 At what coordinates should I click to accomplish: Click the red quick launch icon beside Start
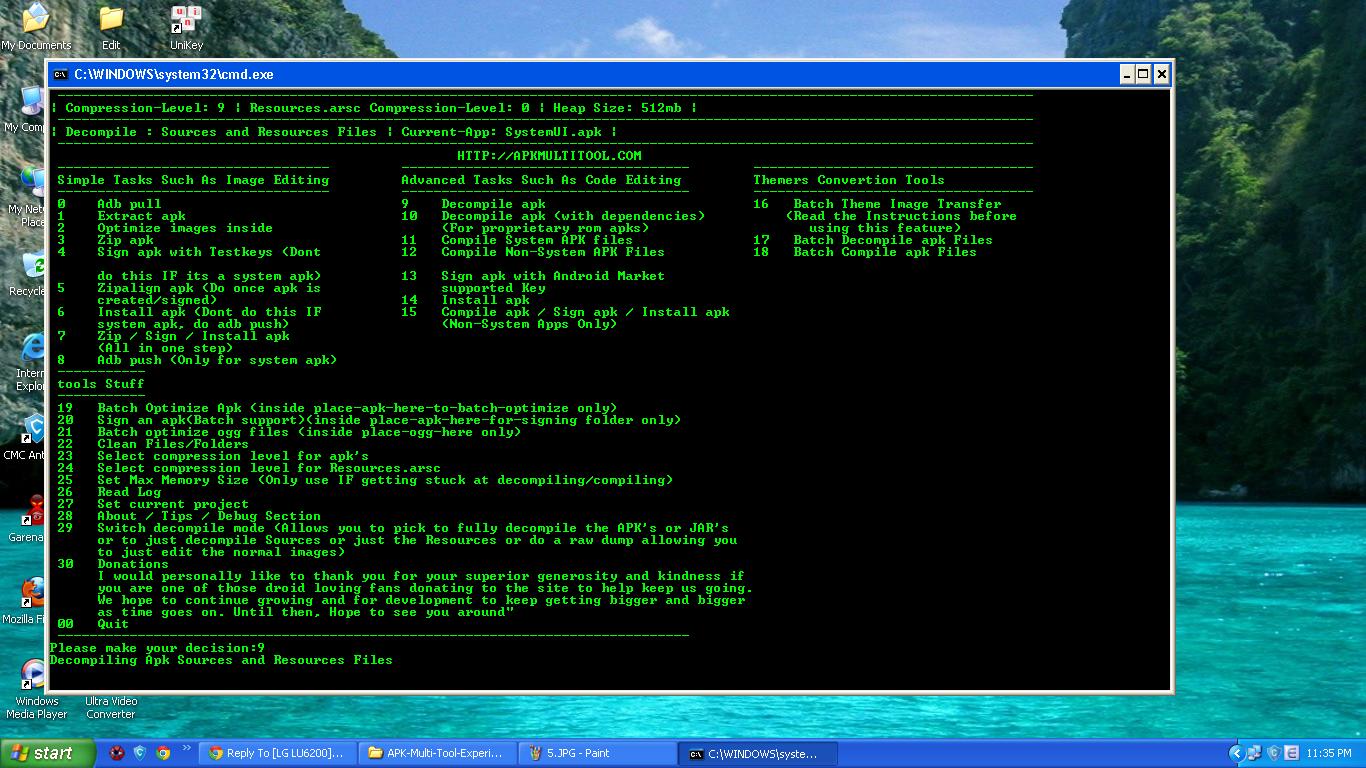(117, 753)
